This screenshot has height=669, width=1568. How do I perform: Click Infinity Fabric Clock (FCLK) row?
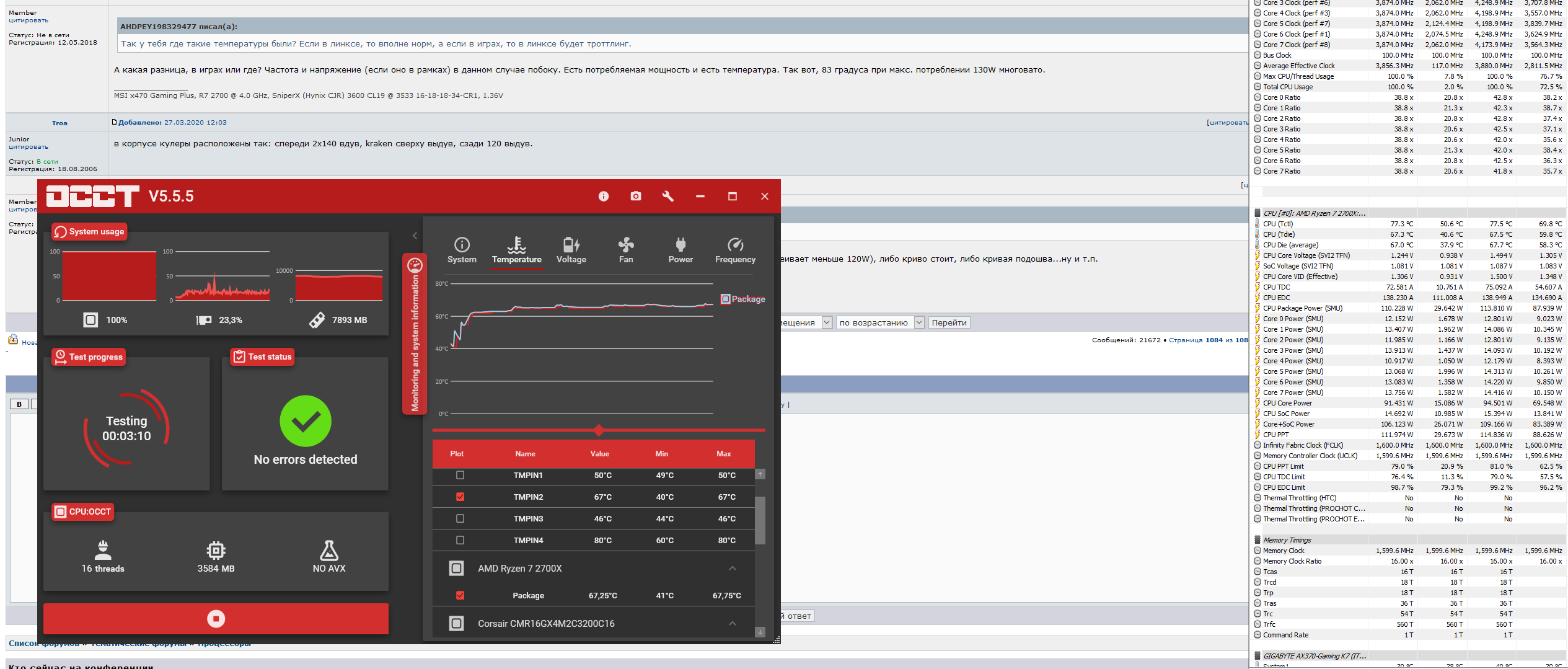(1408, 445)
